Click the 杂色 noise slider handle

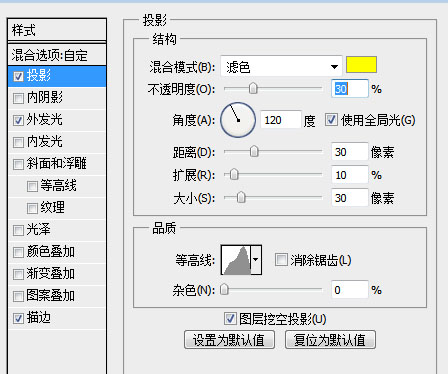point(225,289)
